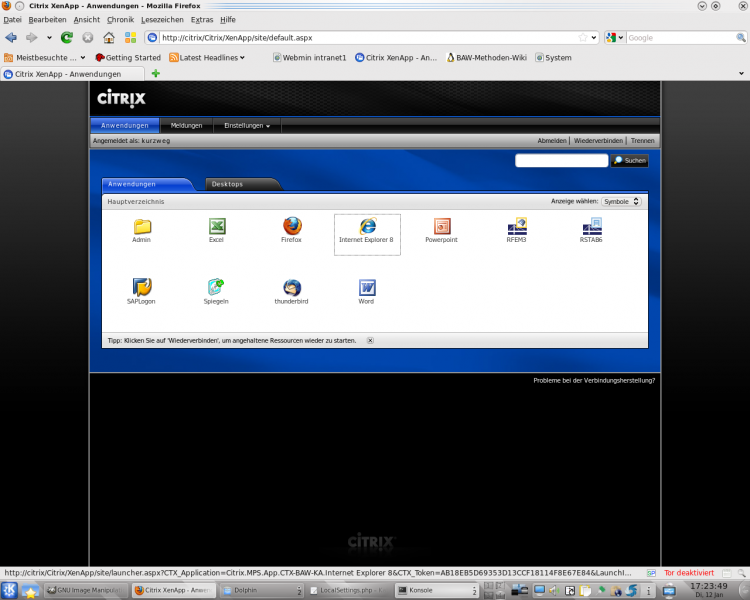Image resolution: width=750 pixels, height=600 pixels.
Task: Click the Tor deaktiviert status indicator
Action: 689,573
